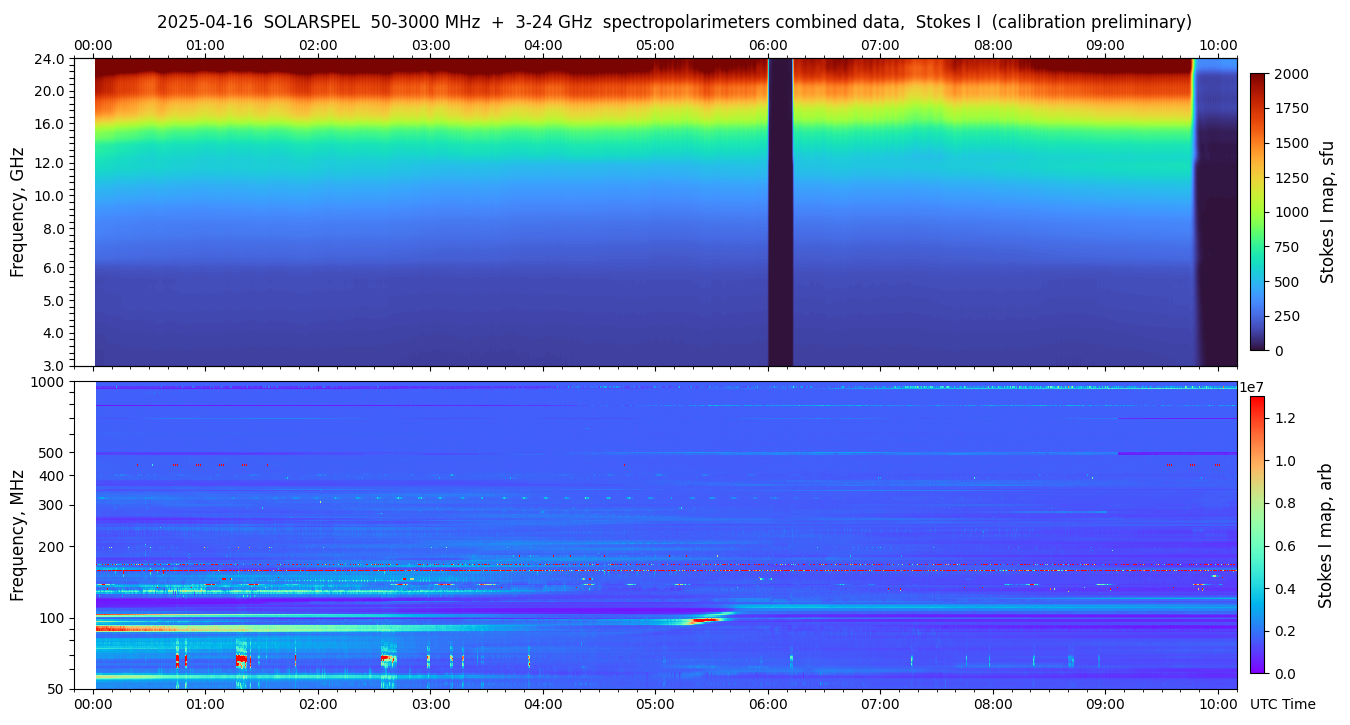Click the upper sfu colorbar gradient
Screen dimensions: 1350x725
pos(1258,211)
